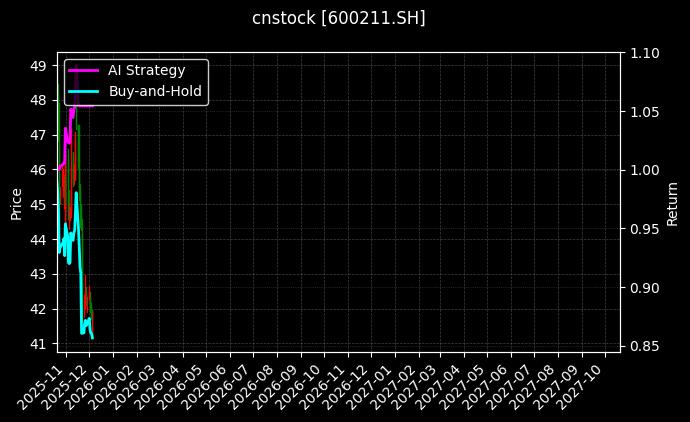Click price tick value 41
The image size is (690, 422).
click(38, 344)
